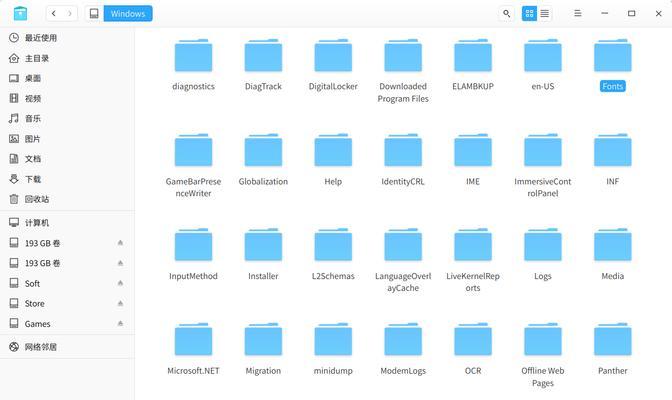Viewport: 672px width, 400px height.
Task: Open the Store drive in sidebar
Action: tap(67, 303)
